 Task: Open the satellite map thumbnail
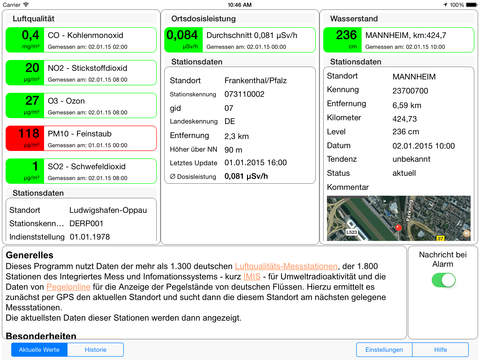point(399,218)
